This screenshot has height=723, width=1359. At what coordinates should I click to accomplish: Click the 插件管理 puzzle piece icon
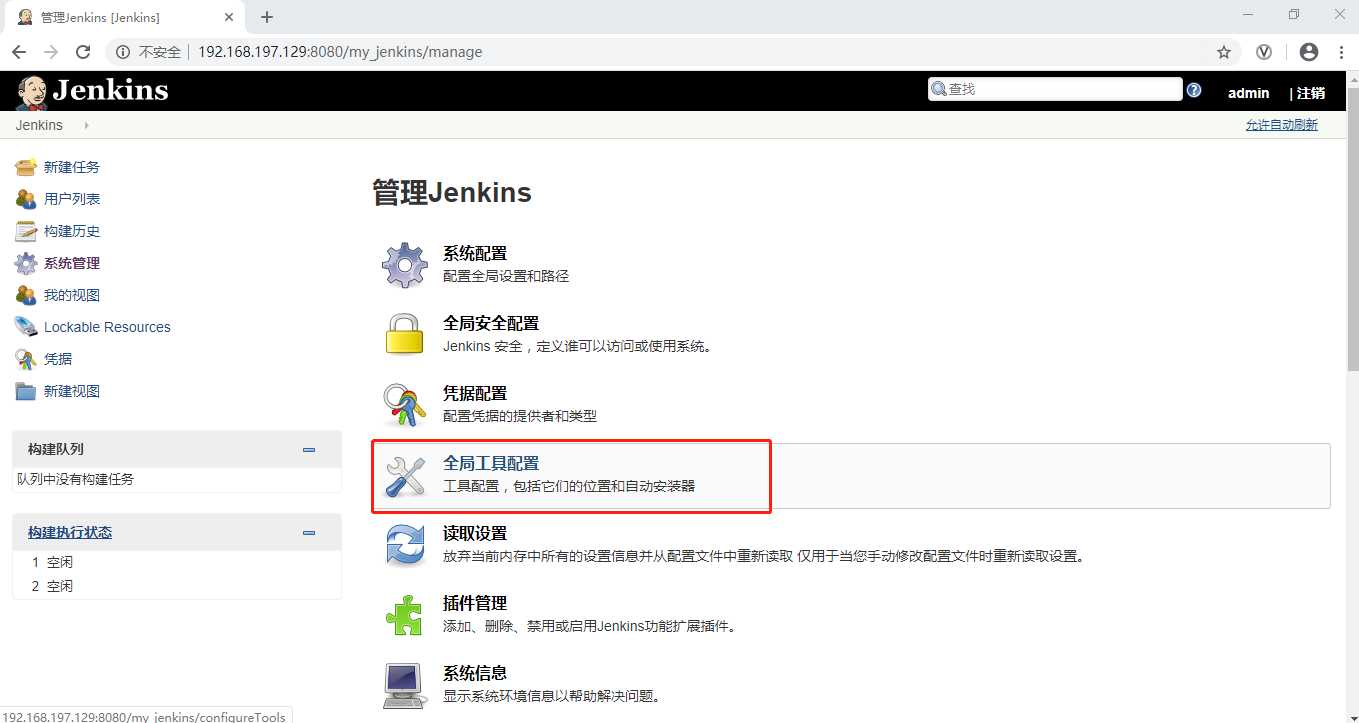405,615
